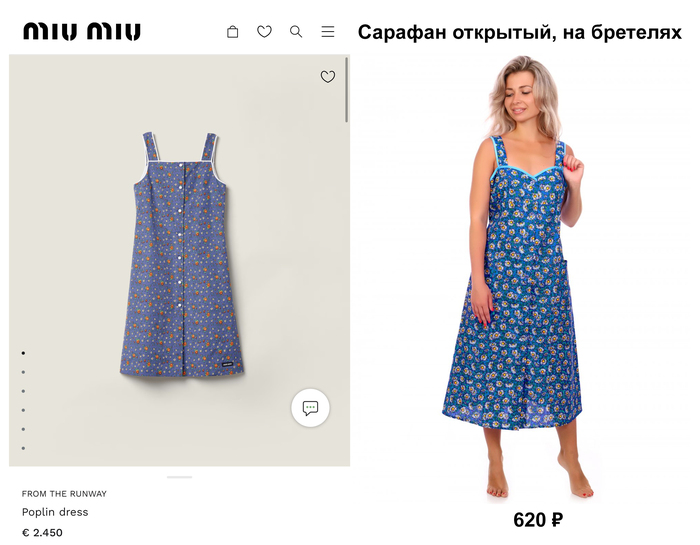Viewport: 700px width, 545px height.
Task: Click the FROM THE RUNWAY label
Action: (x=64, y=494)
